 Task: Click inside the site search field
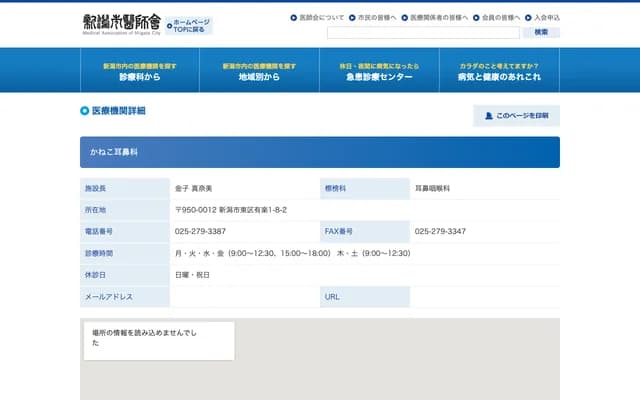click(422, 32)
